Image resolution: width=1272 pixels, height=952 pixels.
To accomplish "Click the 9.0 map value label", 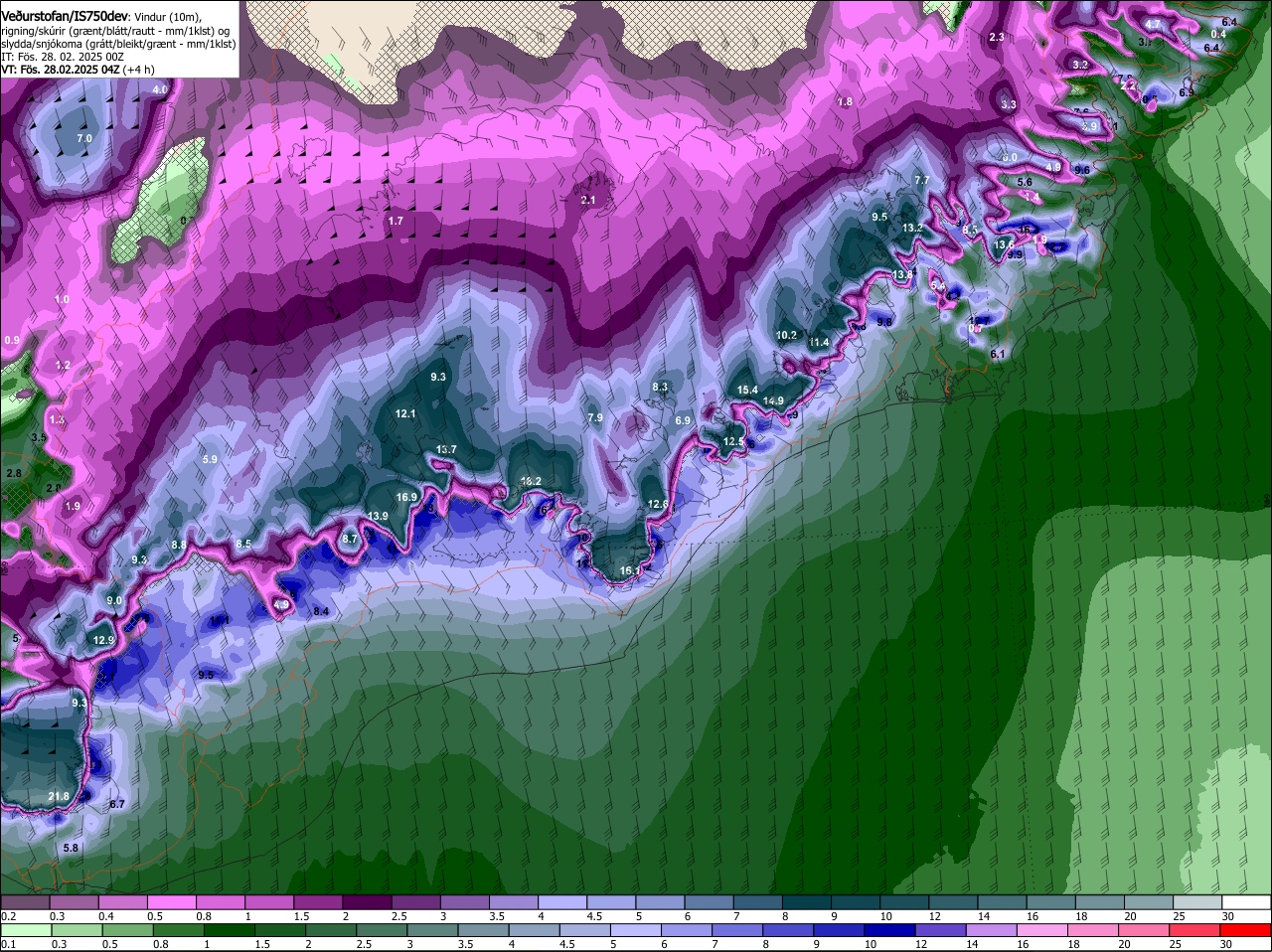I will (x=114, y=601).
